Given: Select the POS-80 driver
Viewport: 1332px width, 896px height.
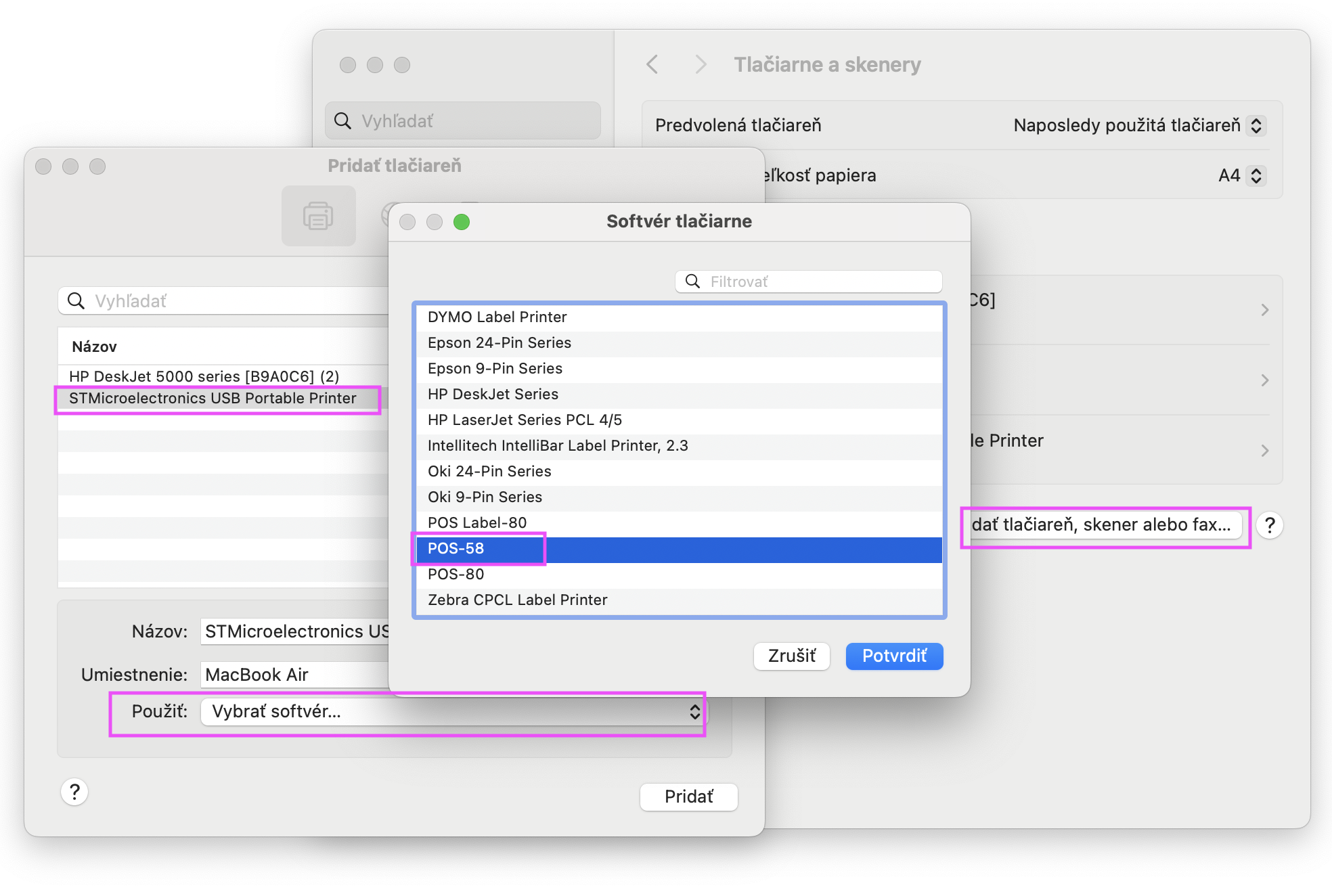Looking at the screenshot, I should point(679,575).
